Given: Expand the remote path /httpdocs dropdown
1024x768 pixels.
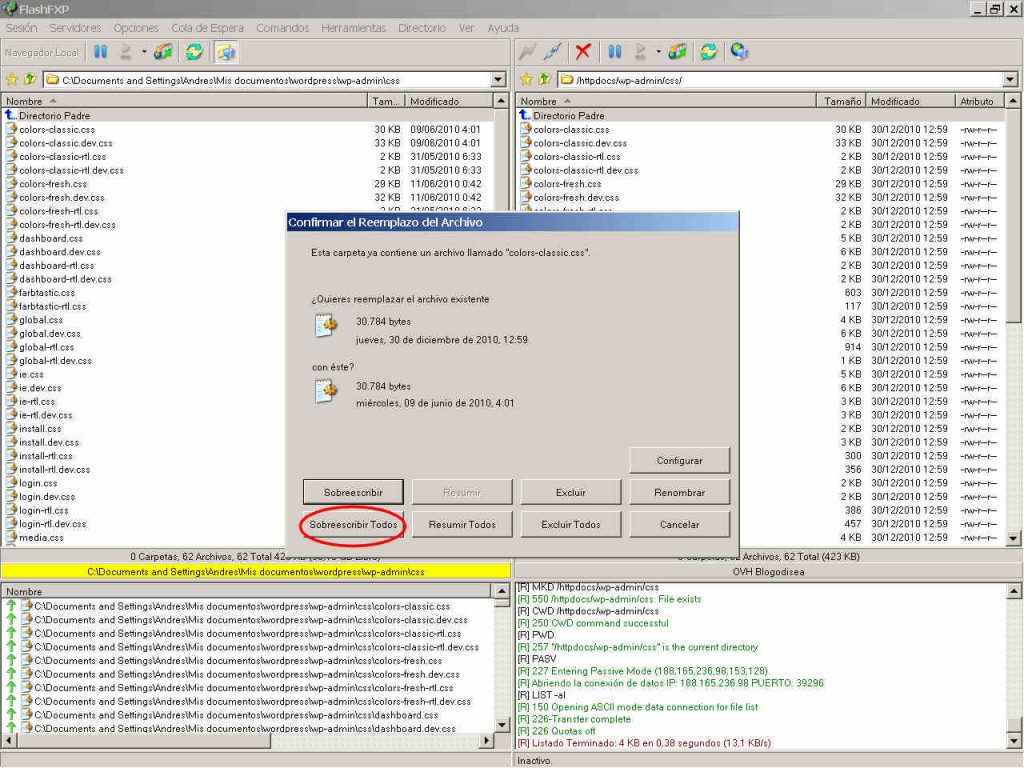Looking at the screenshot, I should (x=1010, y=80).
